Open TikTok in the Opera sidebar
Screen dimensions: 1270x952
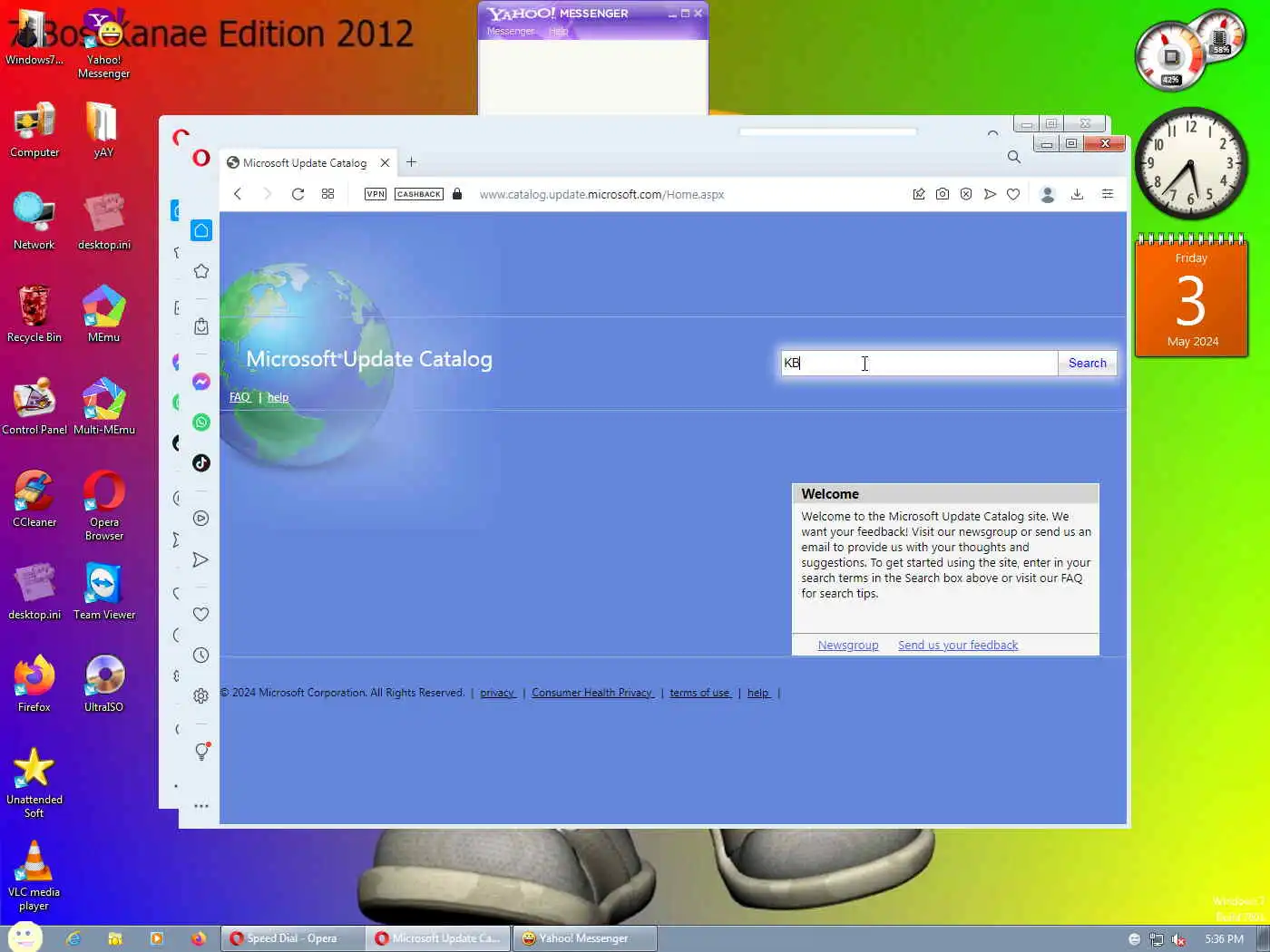pos(201,463)
